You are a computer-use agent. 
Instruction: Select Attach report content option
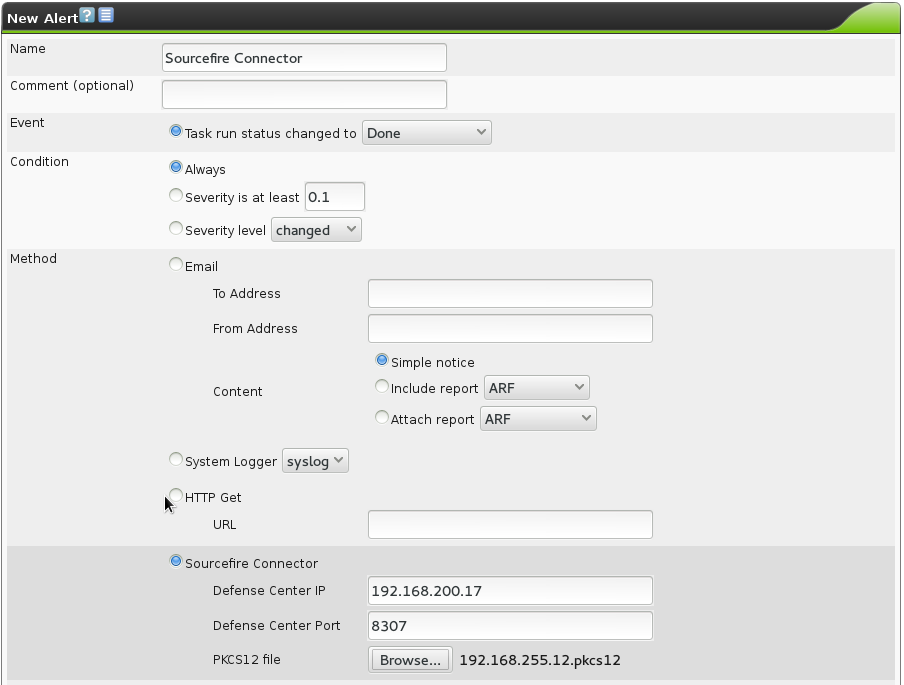click(382, 417)
